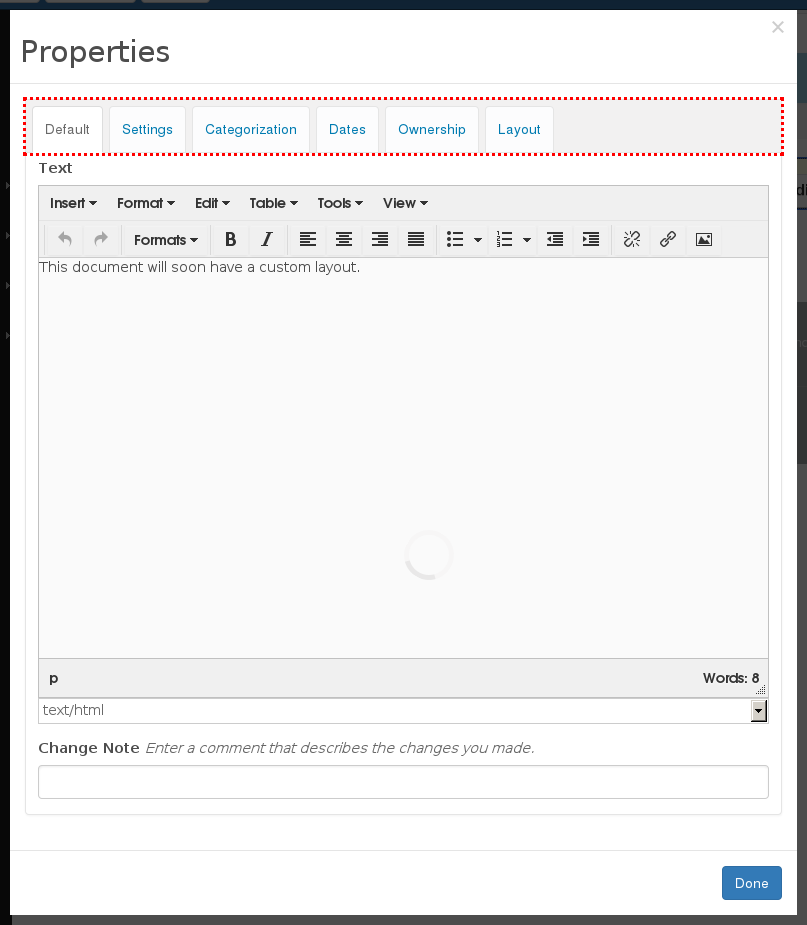
Task: Insert a bullet list
Action: click(x=455, y=239)
